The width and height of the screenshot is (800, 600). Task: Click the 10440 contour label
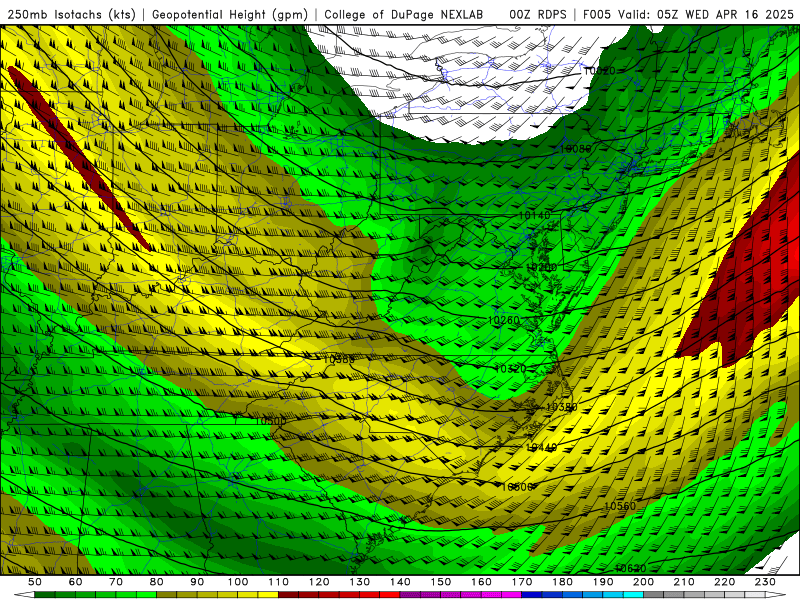[x=541, y=447]
